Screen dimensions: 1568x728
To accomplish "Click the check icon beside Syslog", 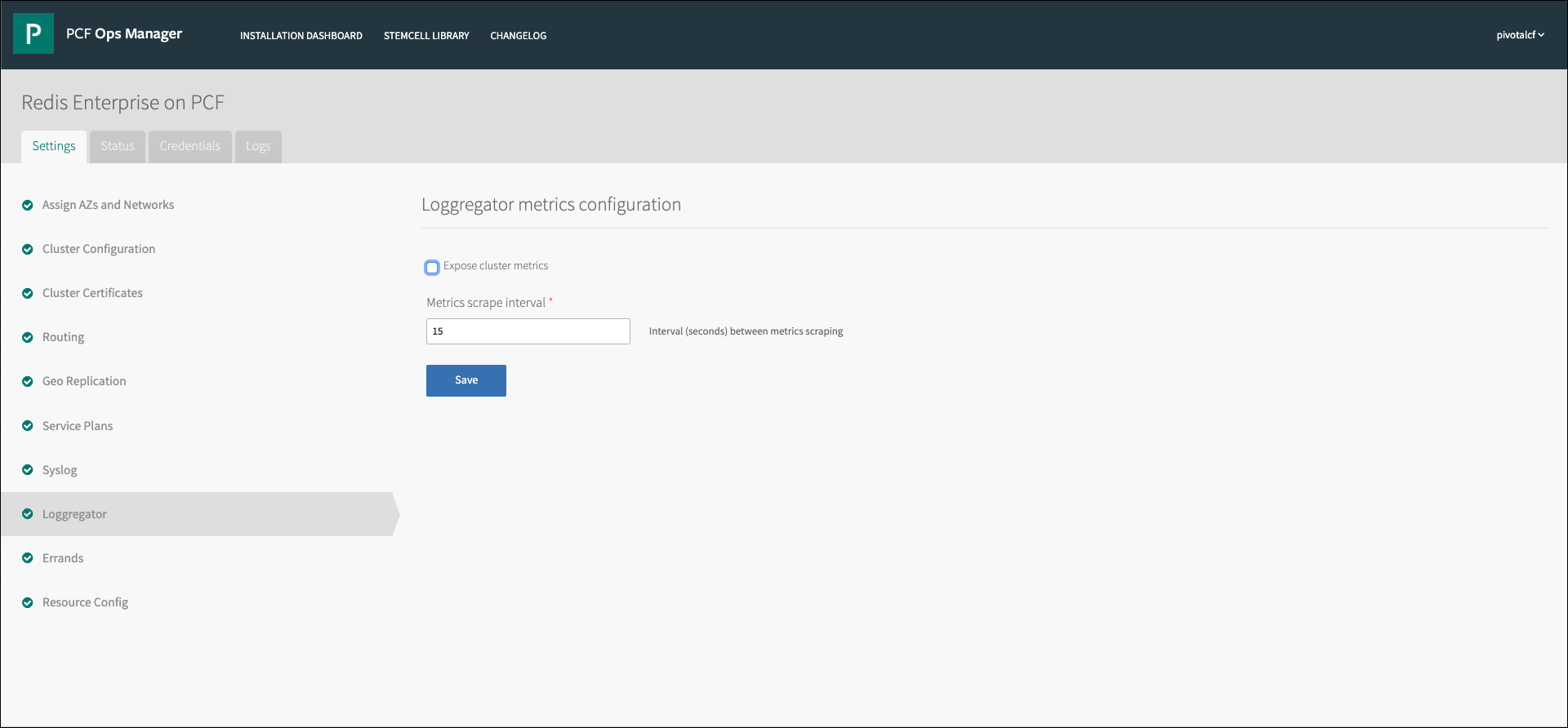I will click(x=28, y=470).
